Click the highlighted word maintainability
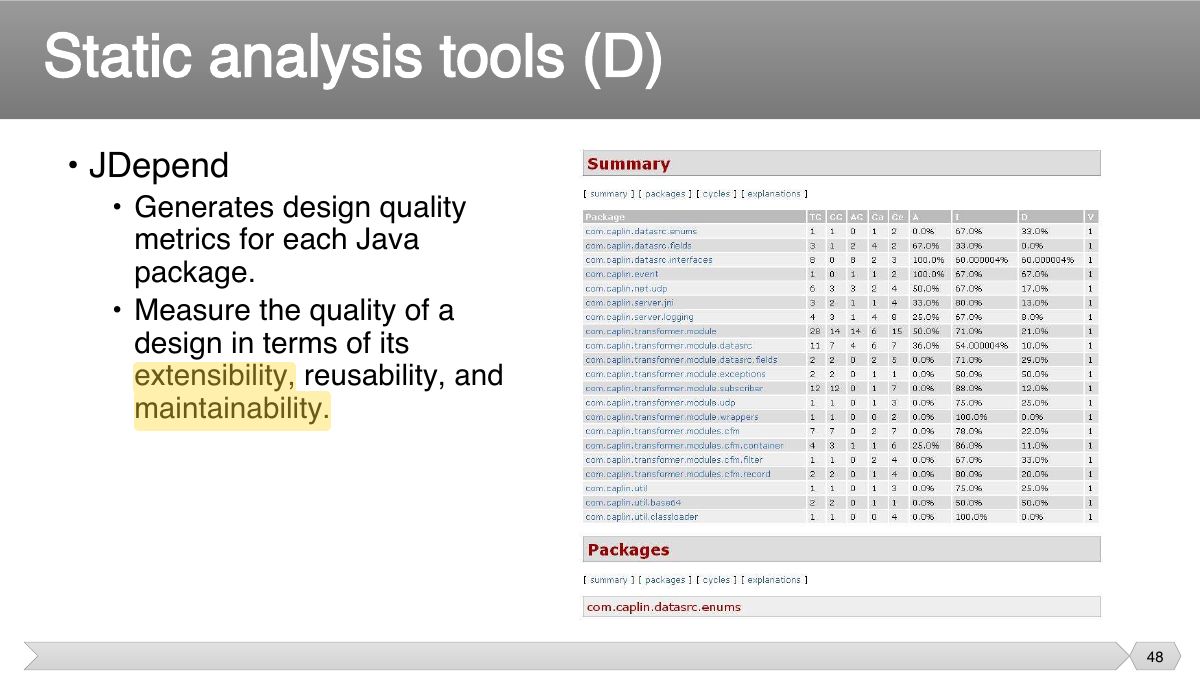Screen dimensions: 1200x676 [232, 410]
